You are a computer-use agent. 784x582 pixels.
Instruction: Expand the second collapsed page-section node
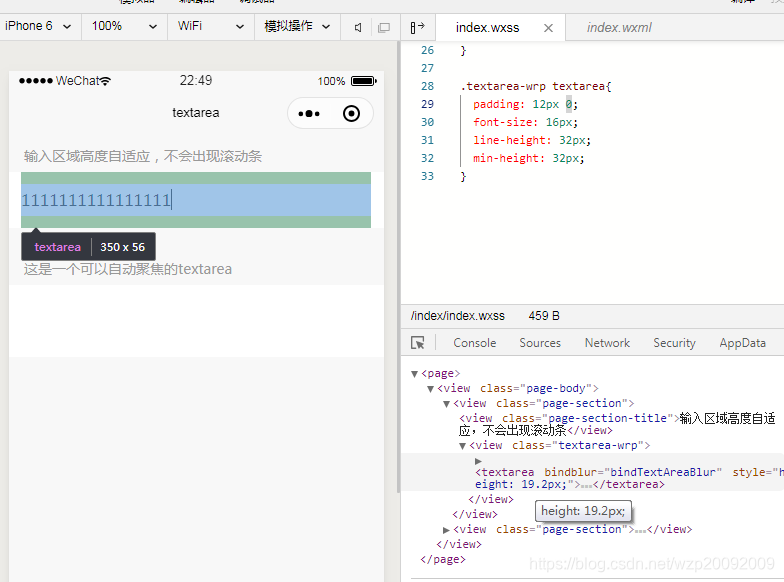[x=446, y=530]
